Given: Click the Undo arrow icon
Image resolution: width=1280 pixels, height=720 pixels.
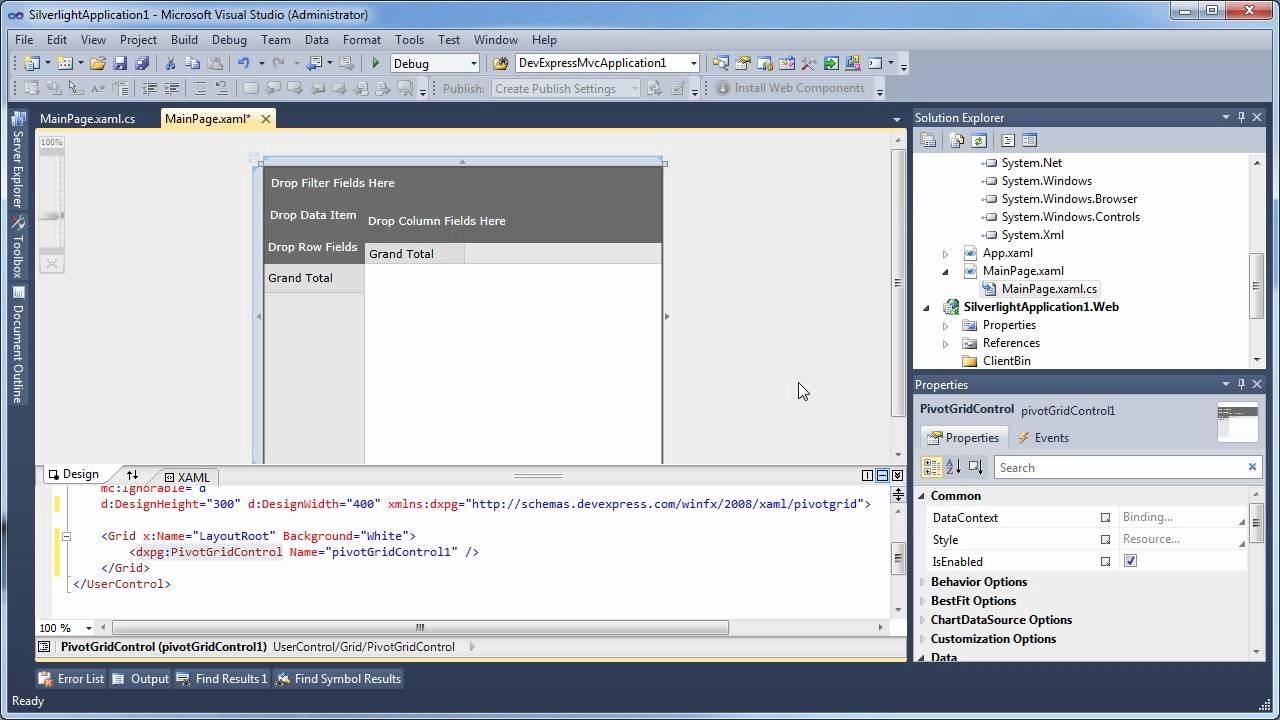Looking at the screenshot, I should 243,63.
